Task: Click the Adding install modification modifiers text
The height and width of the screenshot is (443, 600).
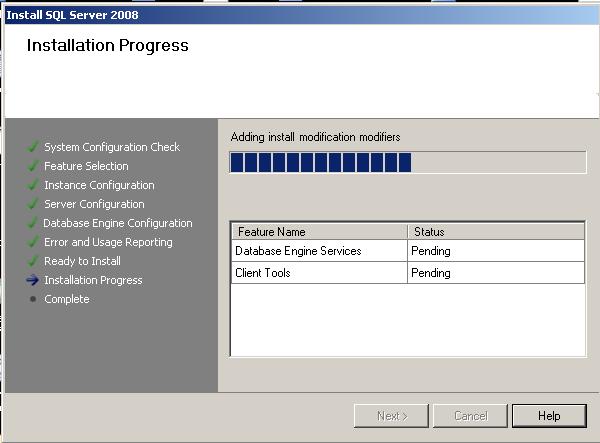Action: click(315, 137)
